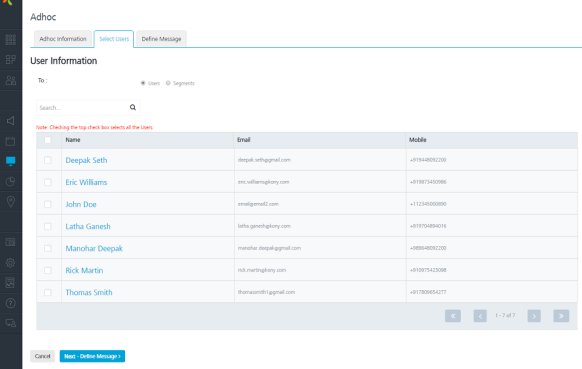Open the megaphone campaigns sidebar icon
The image size is (582, 369).
click(11, 121)
